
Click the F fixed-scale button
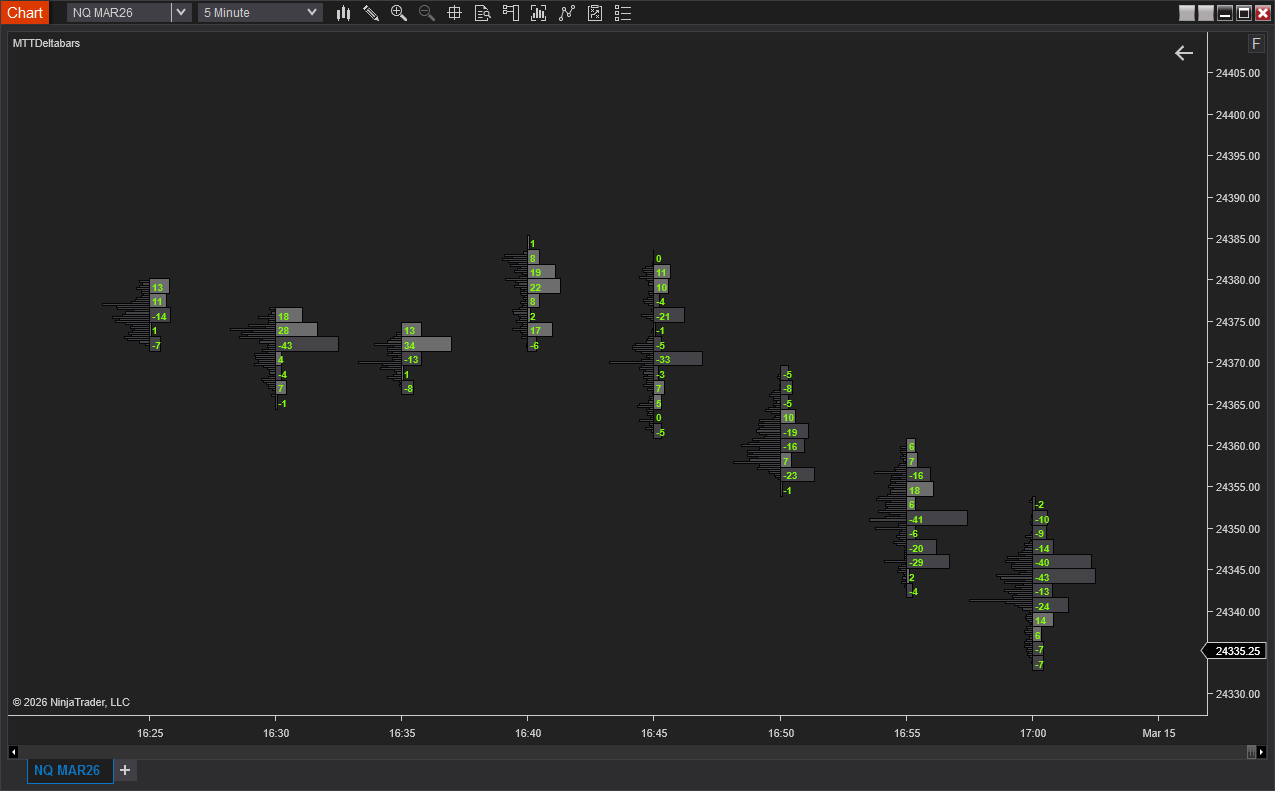coord(1256,44)
